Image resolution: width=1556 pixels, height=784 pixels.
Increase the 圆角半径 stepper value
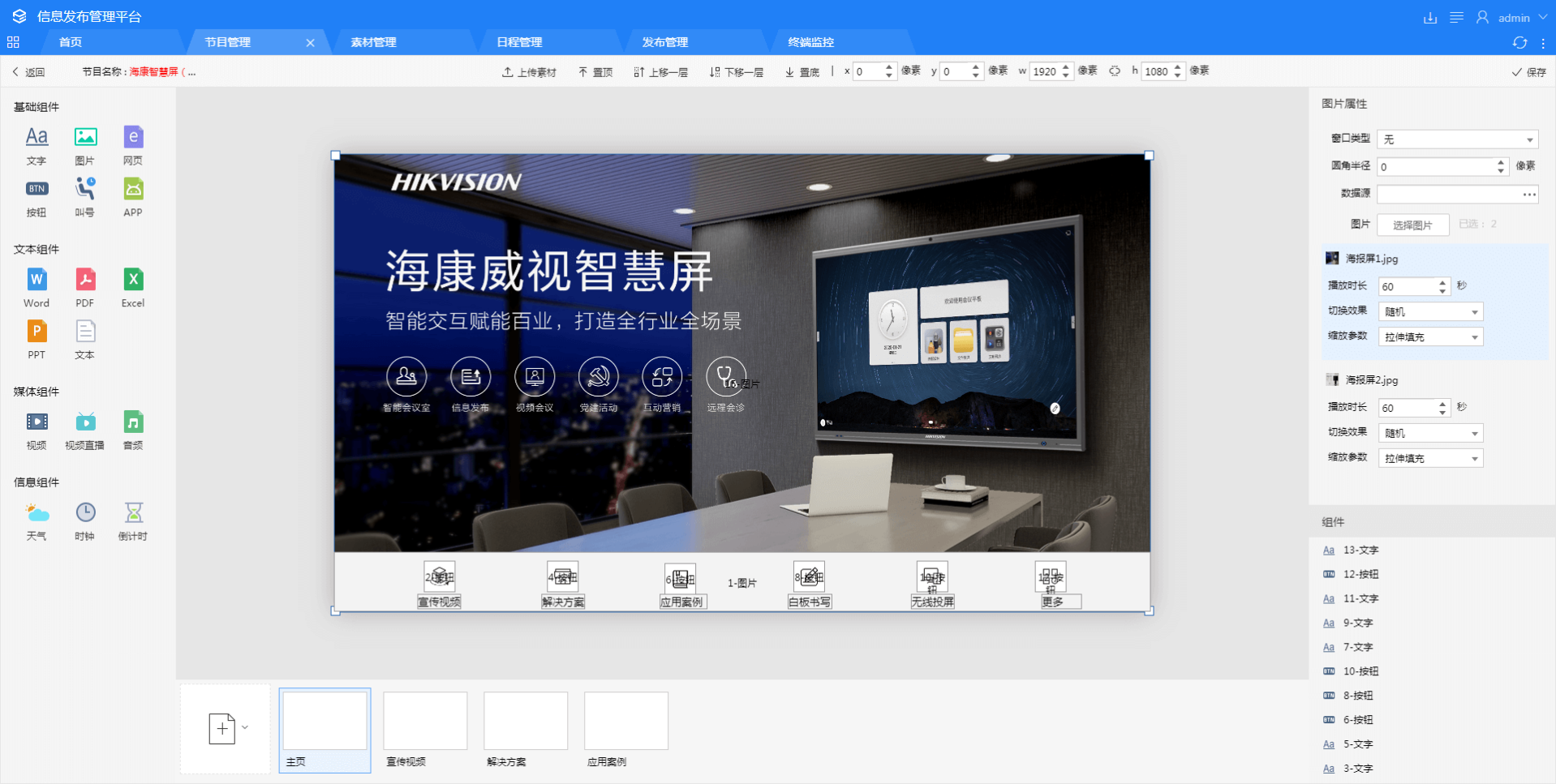(1501, 162)
